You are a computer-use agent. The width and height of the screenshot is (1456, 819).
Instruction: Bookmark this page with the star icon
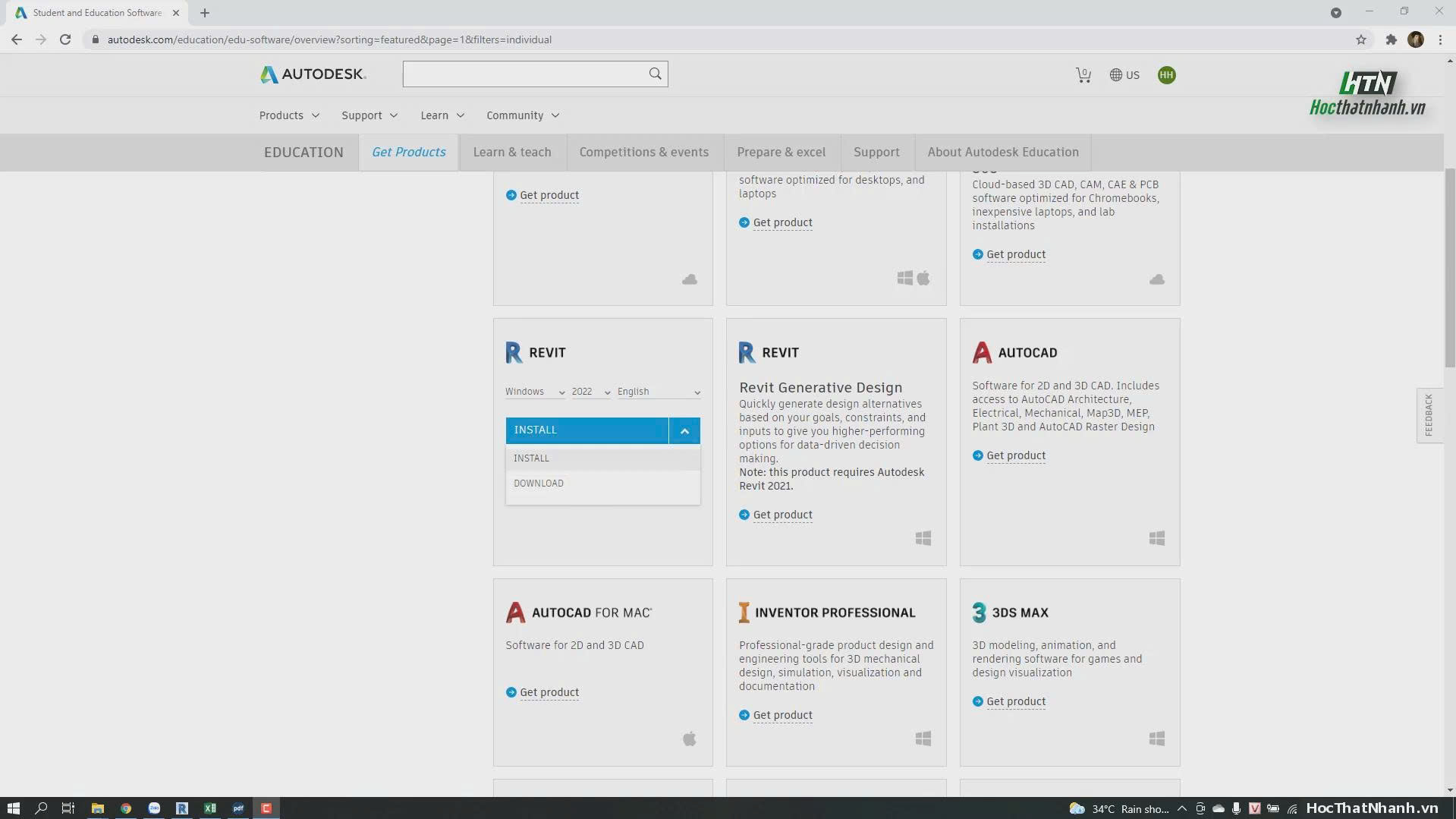tap(1360, 39)
